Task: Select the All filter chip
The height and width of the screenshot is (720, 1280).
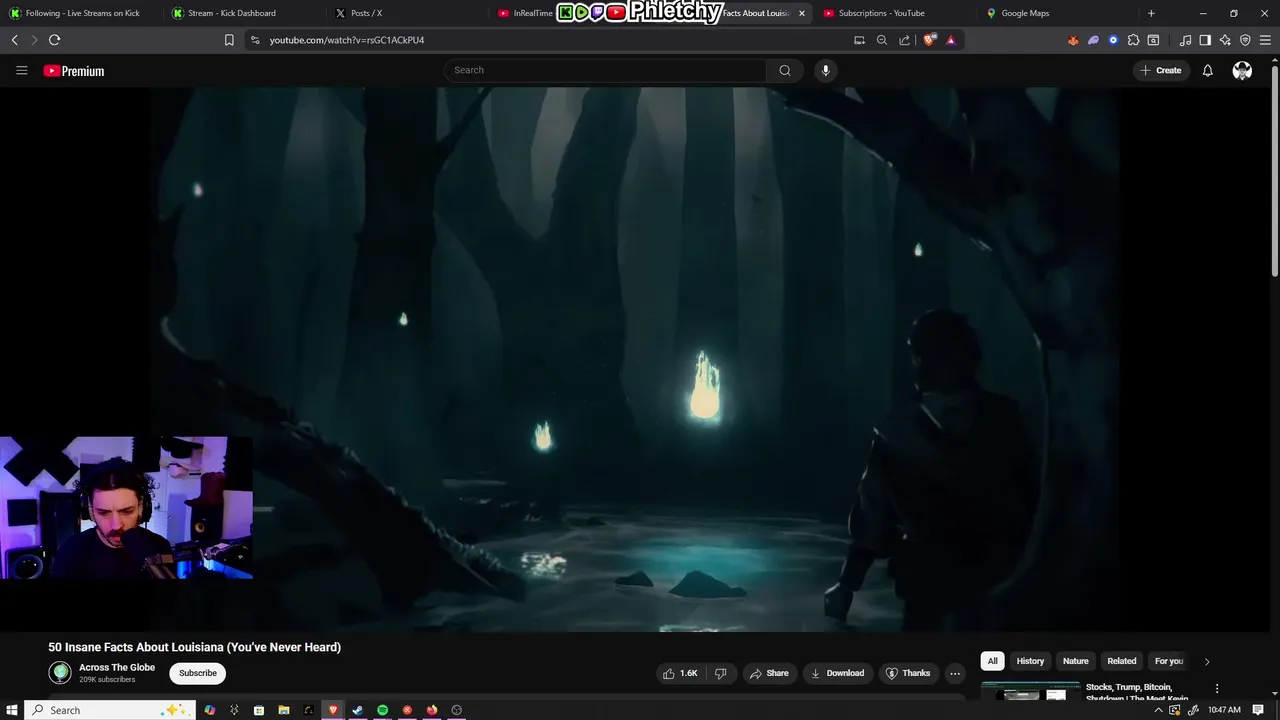Action: pyautogui.click(x=992, y=661)
